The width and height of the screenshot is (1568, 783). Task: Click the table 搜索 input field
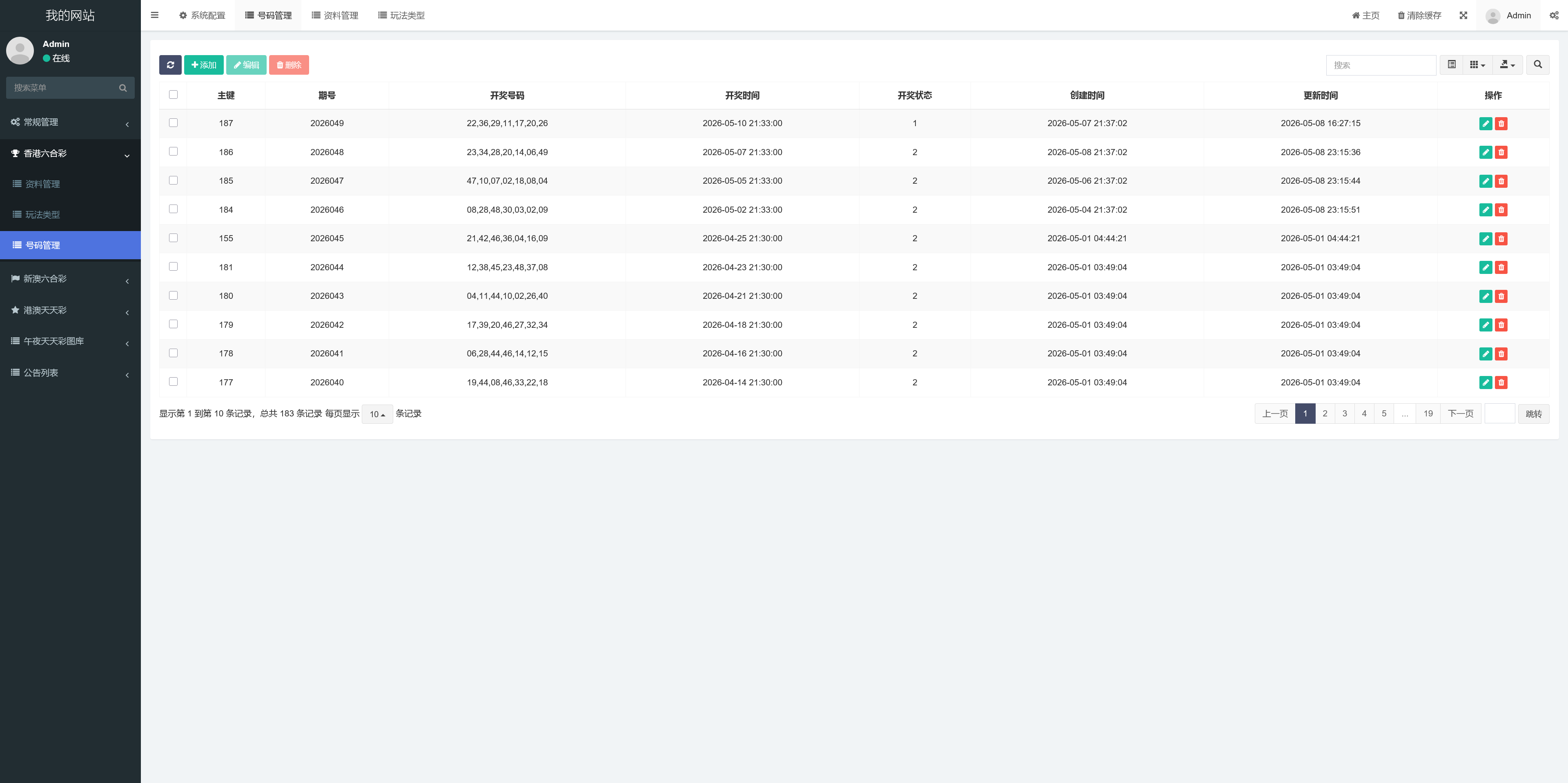[1381, 65]
